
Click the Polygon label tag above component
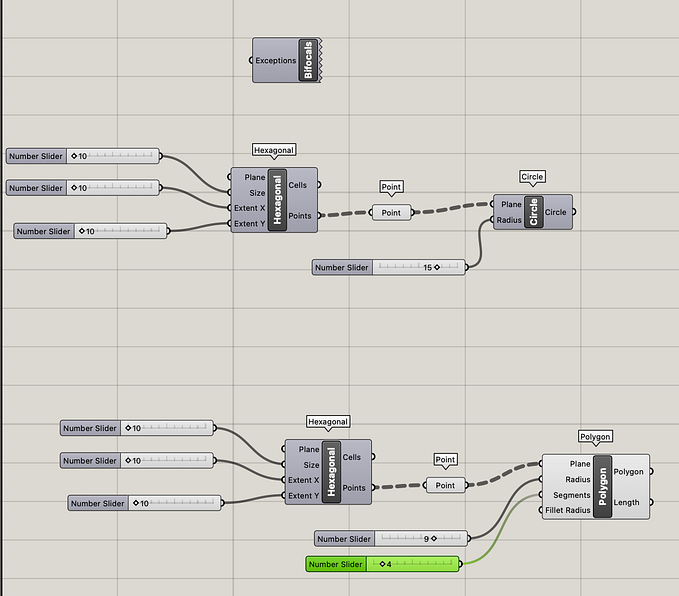point(595,437)
